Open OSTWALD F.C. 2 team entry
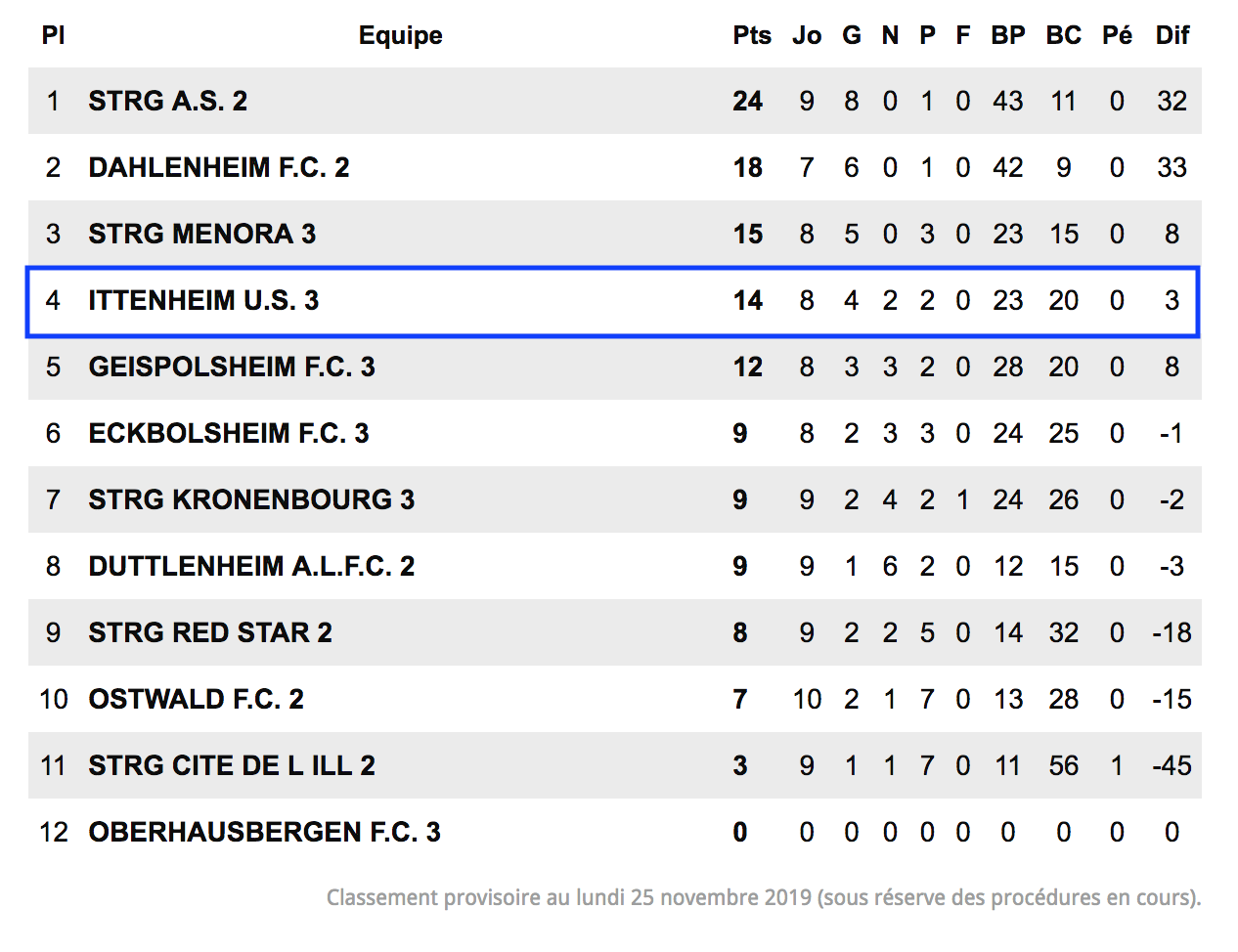 [x=196, y=699]
